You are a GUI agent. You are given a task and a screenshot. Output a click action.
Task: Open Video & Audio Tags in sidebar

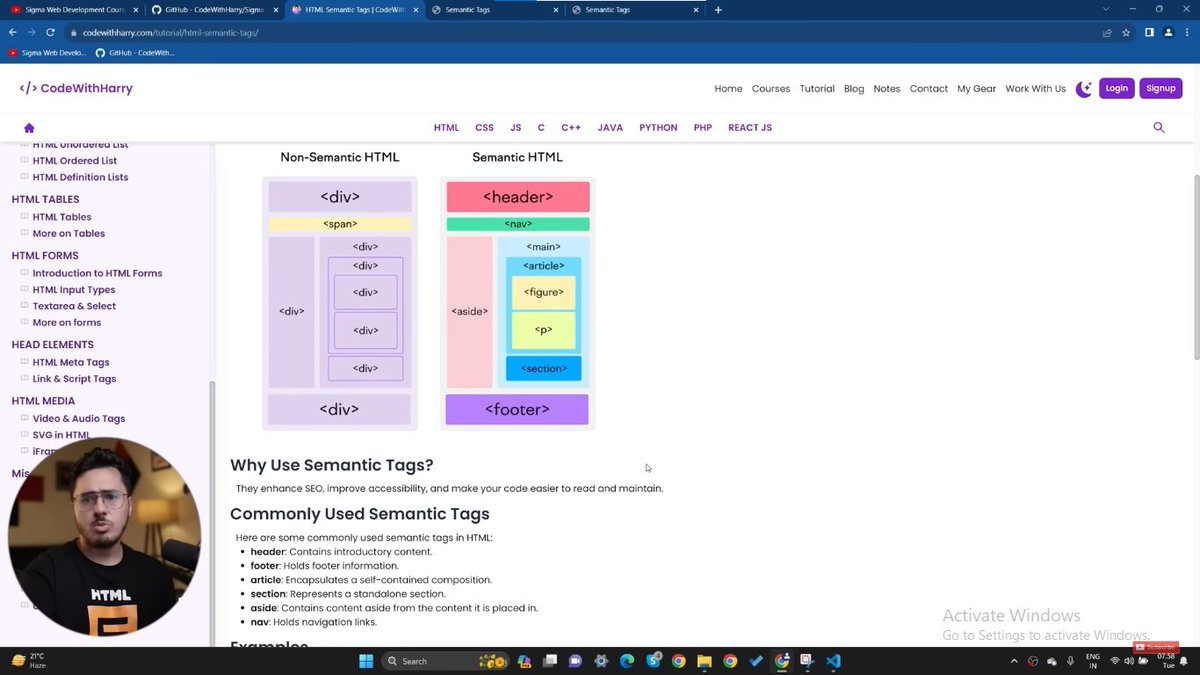pyautogui.click(x=79, y=419)
